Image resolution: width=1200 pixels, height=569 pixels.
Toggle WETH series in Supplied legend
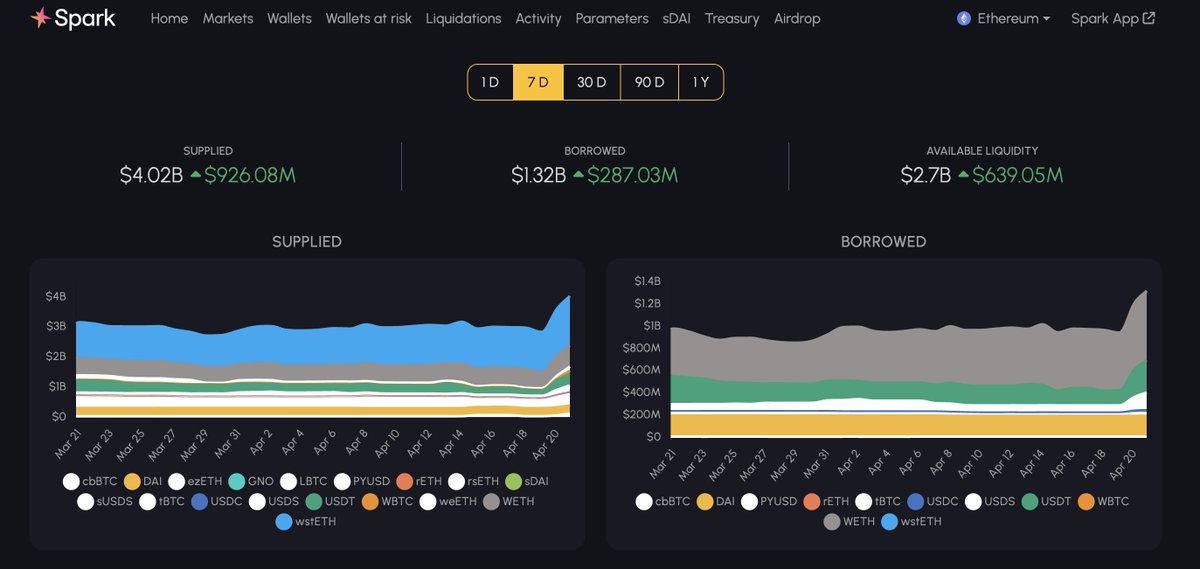[x=509, y=501]
